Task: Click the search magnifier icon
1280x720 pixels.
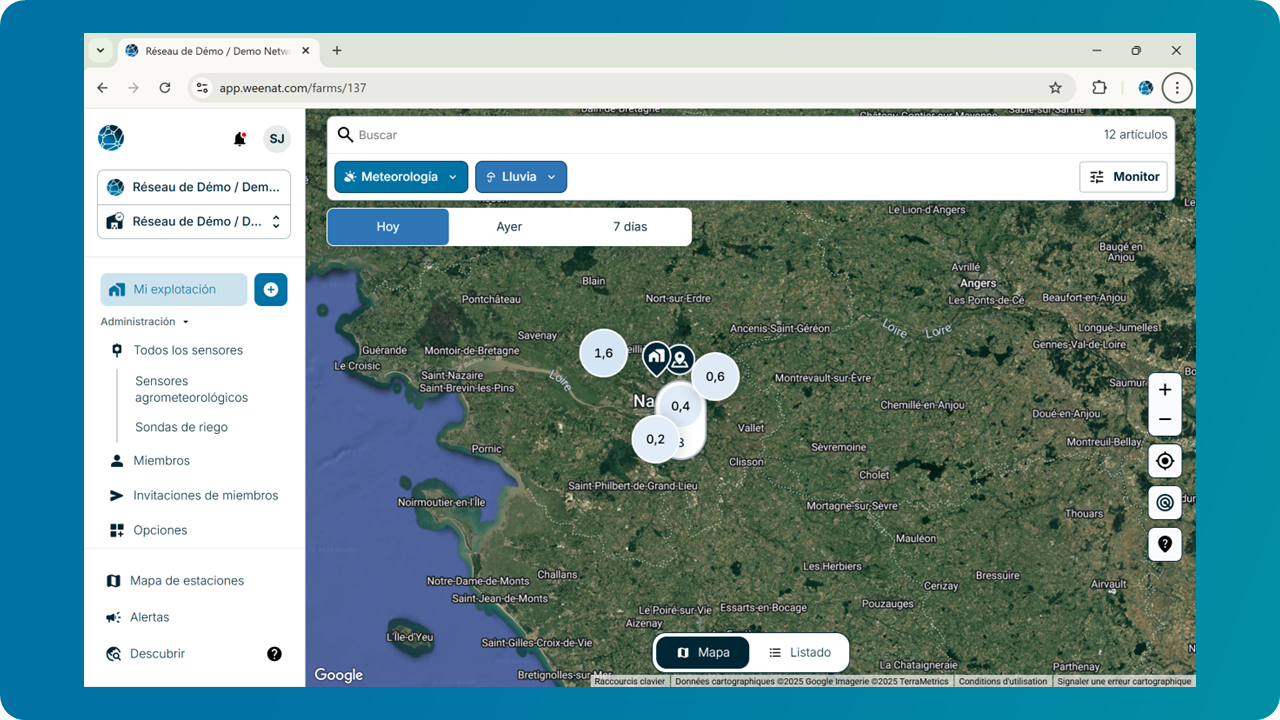Action: click(345, 135)
